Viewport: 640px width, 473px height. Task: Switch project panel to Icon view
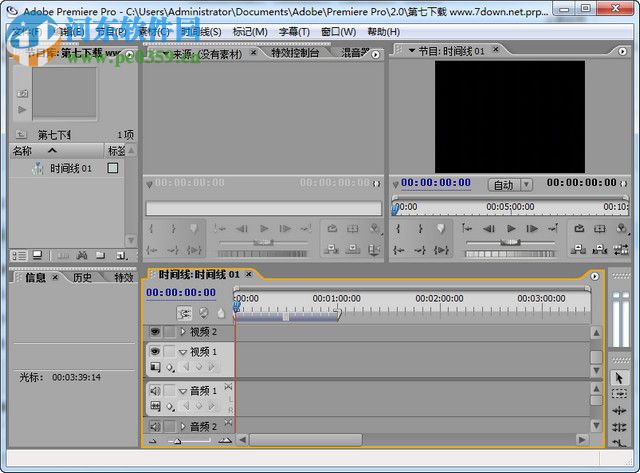click(x=38, y=256)
